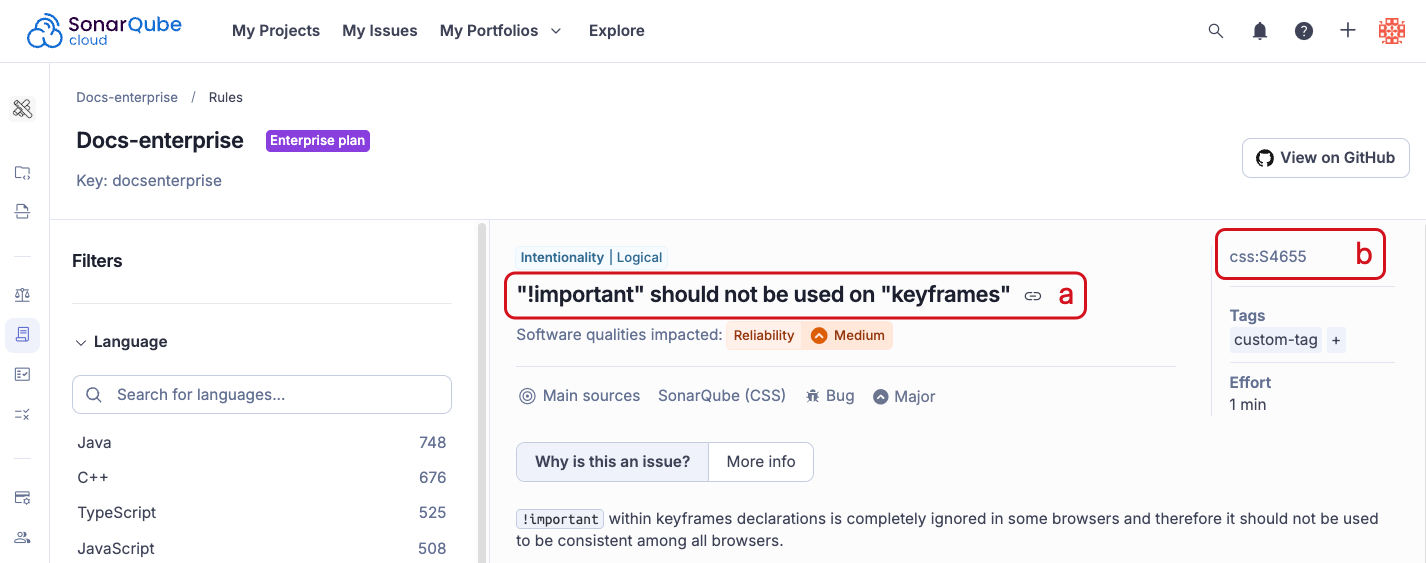Viewport: 1426px width, 563px height.
Task: Click the Major severity icon
Action: [881, 397]
